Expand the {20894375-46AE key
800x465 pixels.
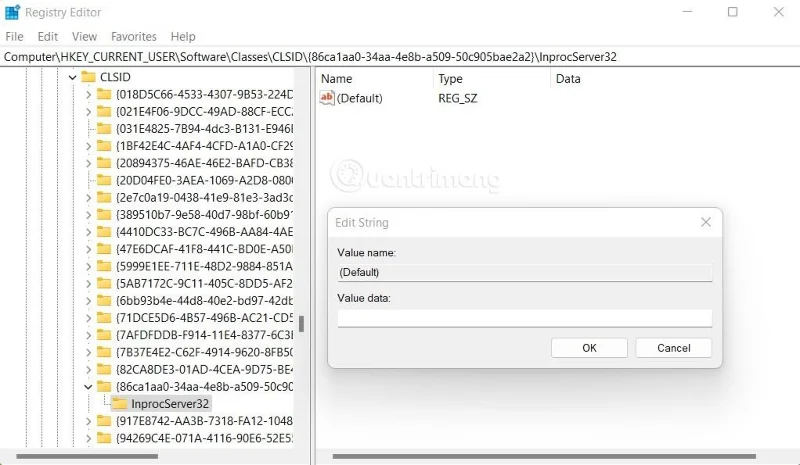pos(88,163)
